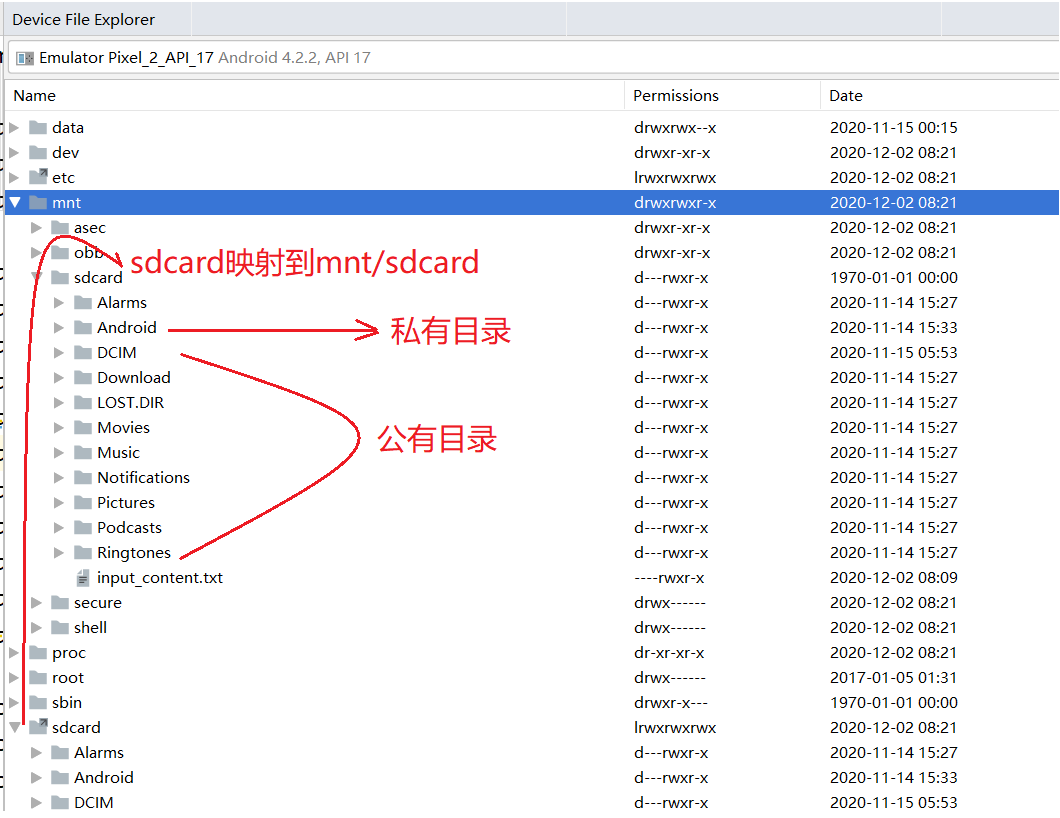Viewport: 1060px width, 818px height.
Task: Click the emulator device icon in selector
Action: 25,58
